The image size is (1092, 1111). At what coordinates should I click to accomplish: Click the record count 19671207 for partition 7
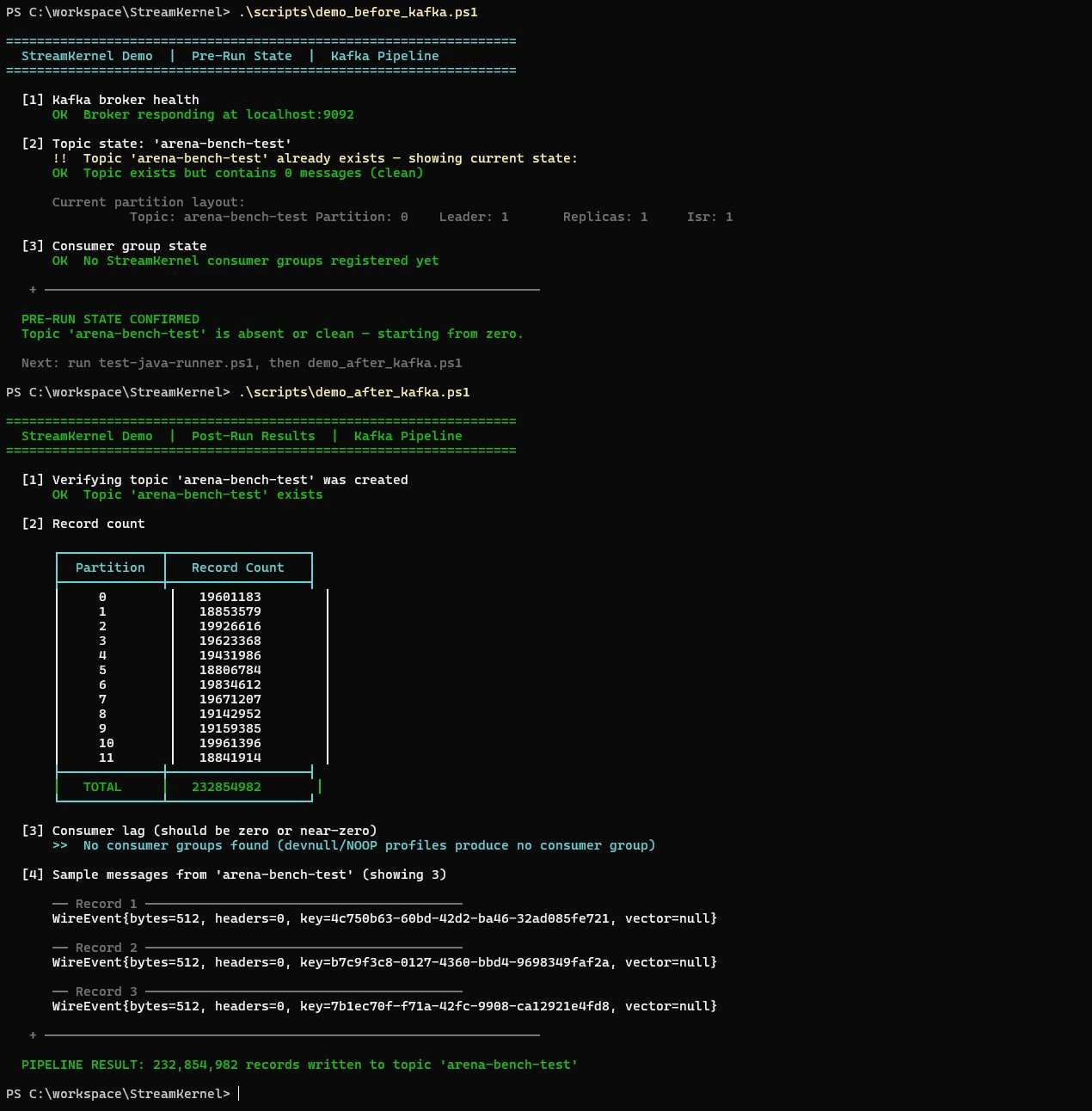point(230,699)
